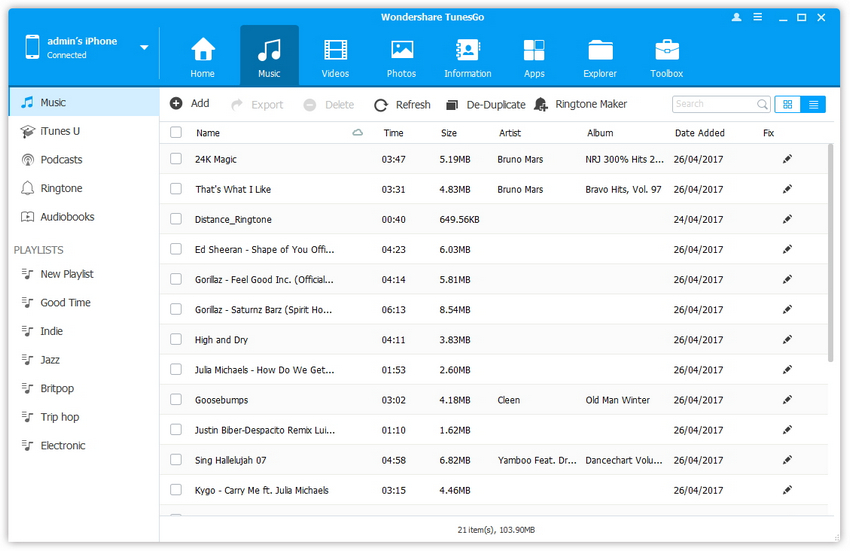This screenshot has width=850, height=551.
Task: Click the fix pencil for 24K Magic
Action: click(787, 159)
